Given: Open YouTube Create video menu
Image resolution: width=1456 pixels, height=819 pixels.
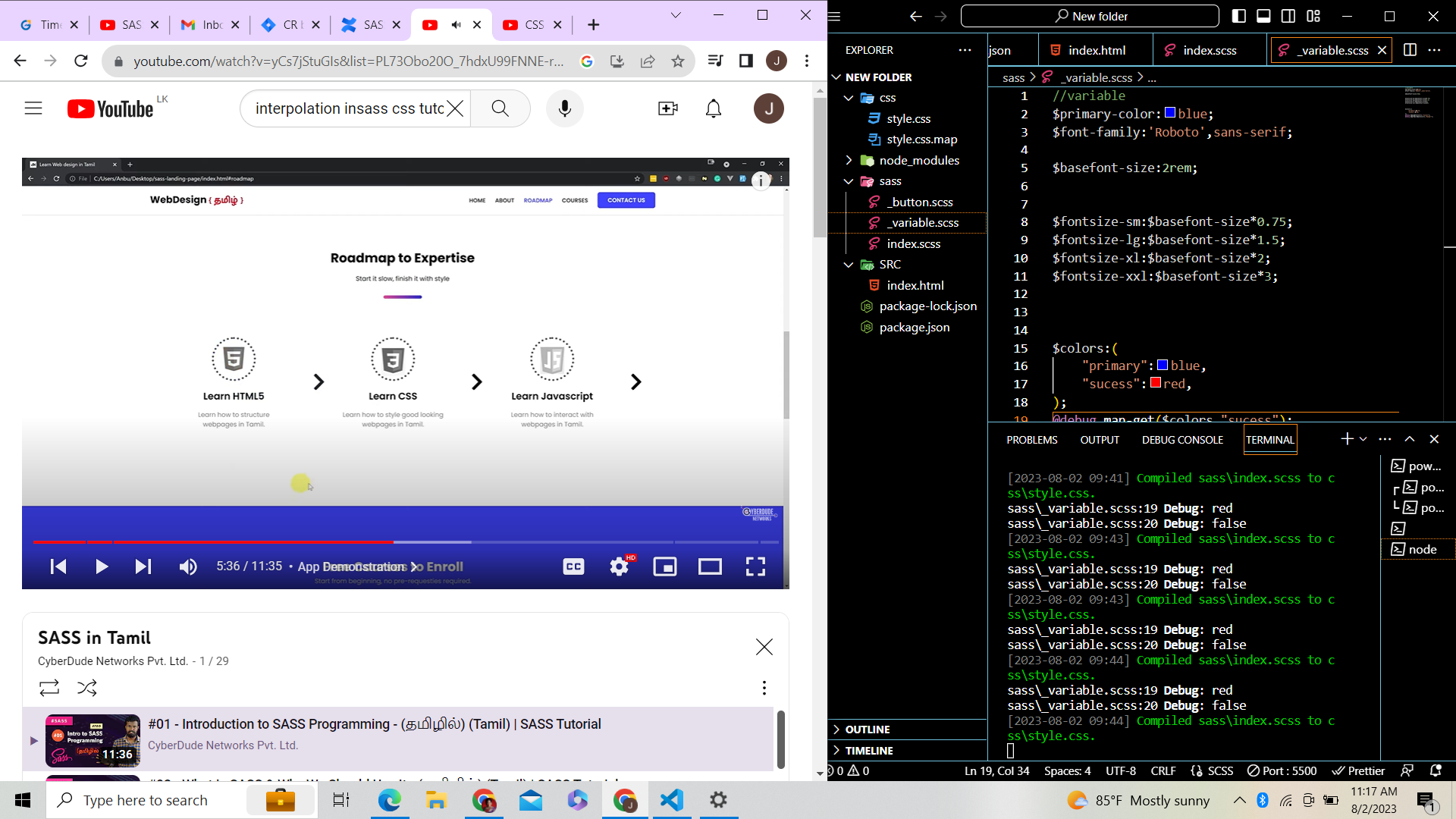Looking at the screenshot, I should (x=667, y=108).
